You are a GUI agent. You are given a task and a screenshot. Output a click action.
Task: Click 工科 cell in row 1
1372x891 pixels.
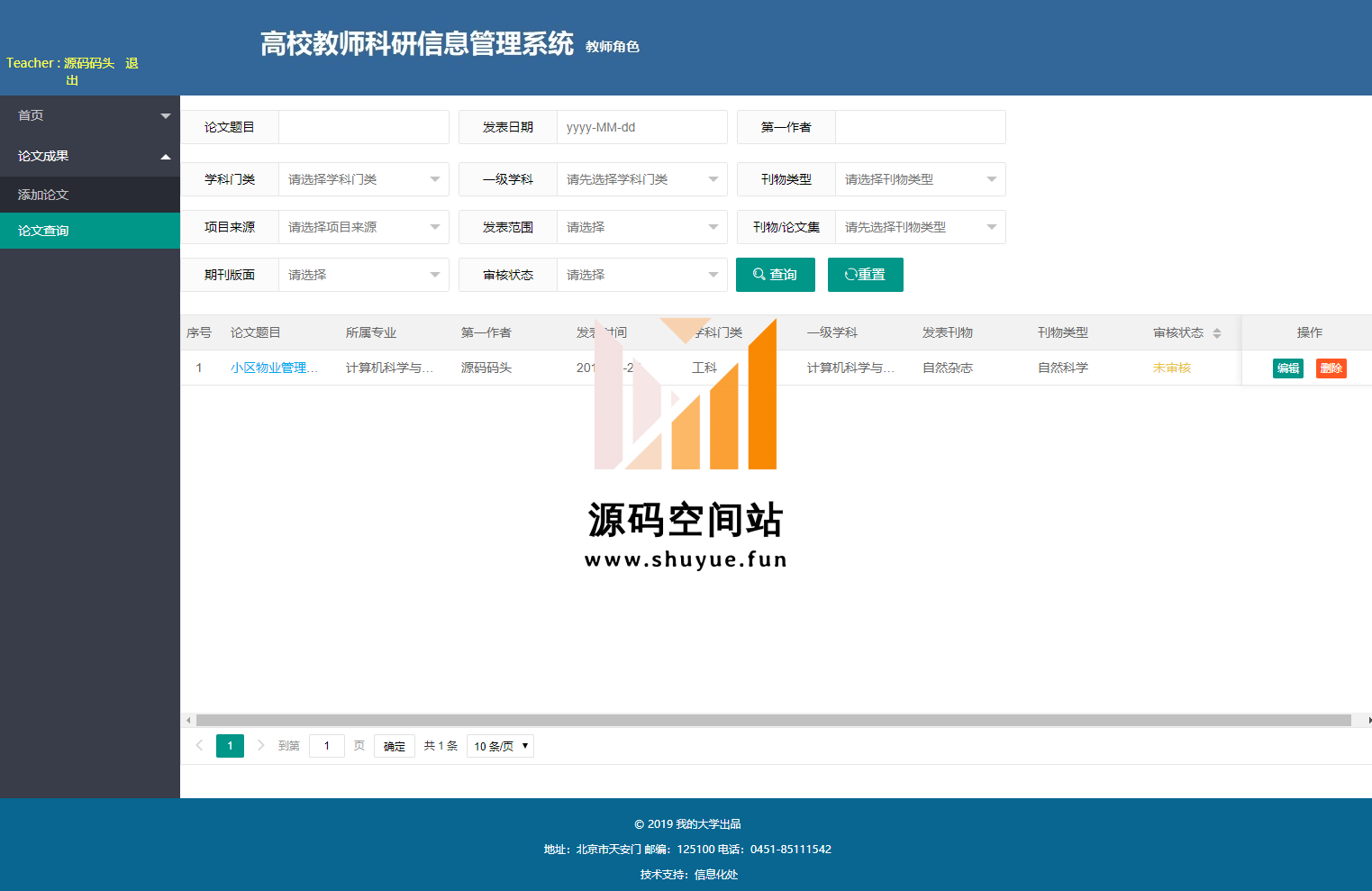click(x=704, y=368)
